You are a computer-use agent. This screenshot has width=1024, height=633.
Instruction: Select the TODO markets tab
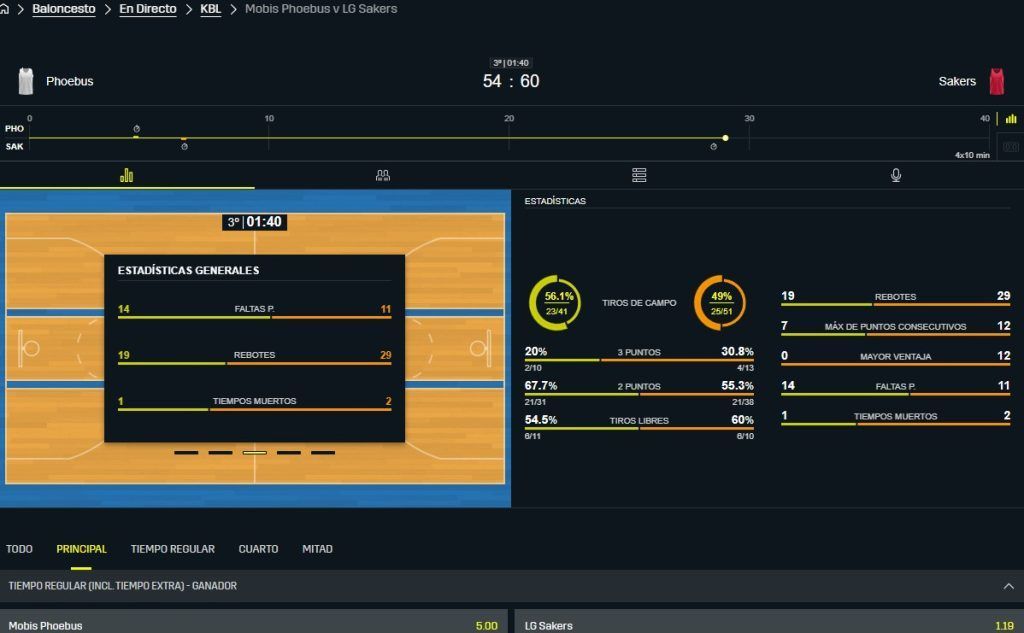[19, 549]
